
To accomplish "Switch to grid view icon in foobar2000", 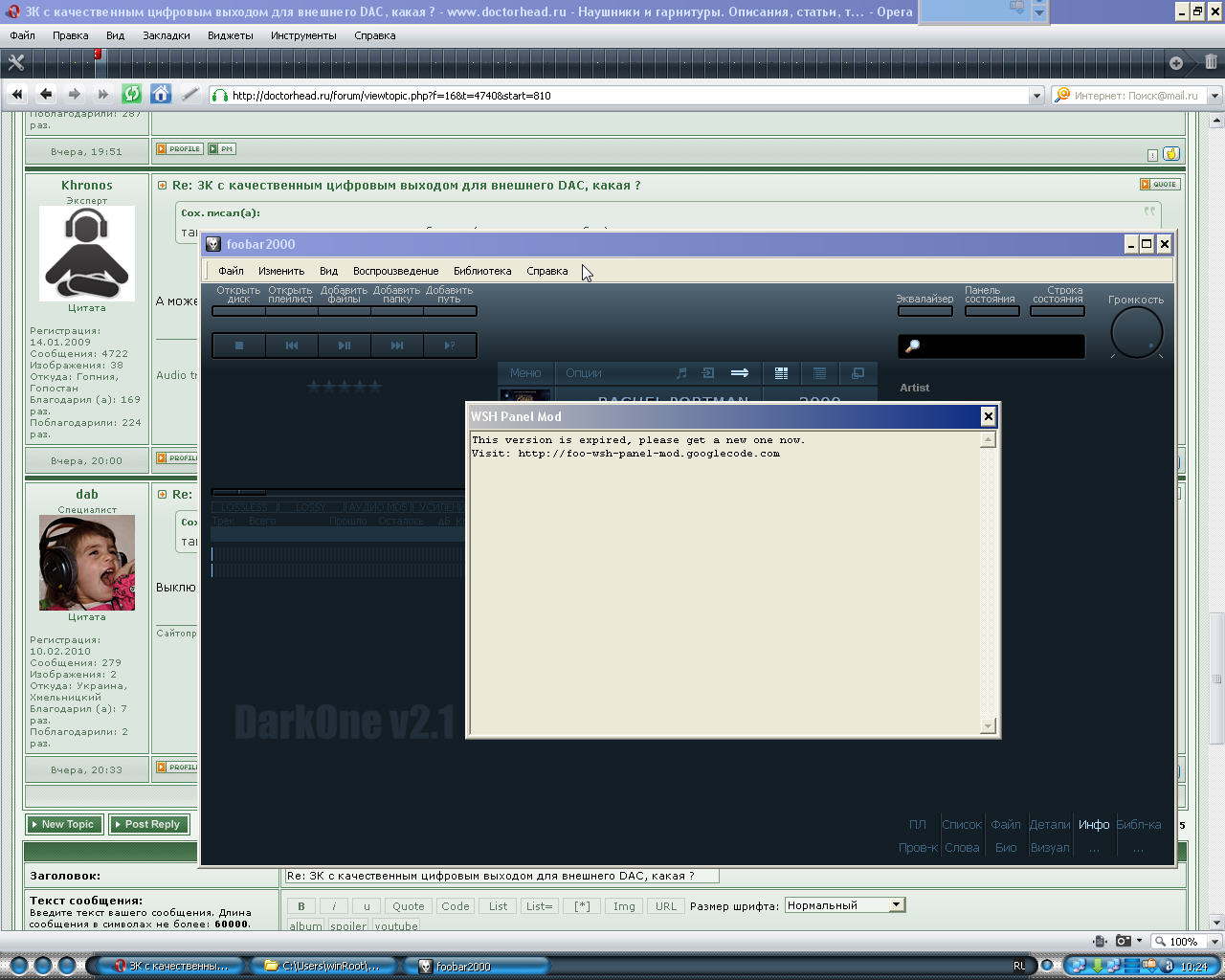I will click(781, 373).
